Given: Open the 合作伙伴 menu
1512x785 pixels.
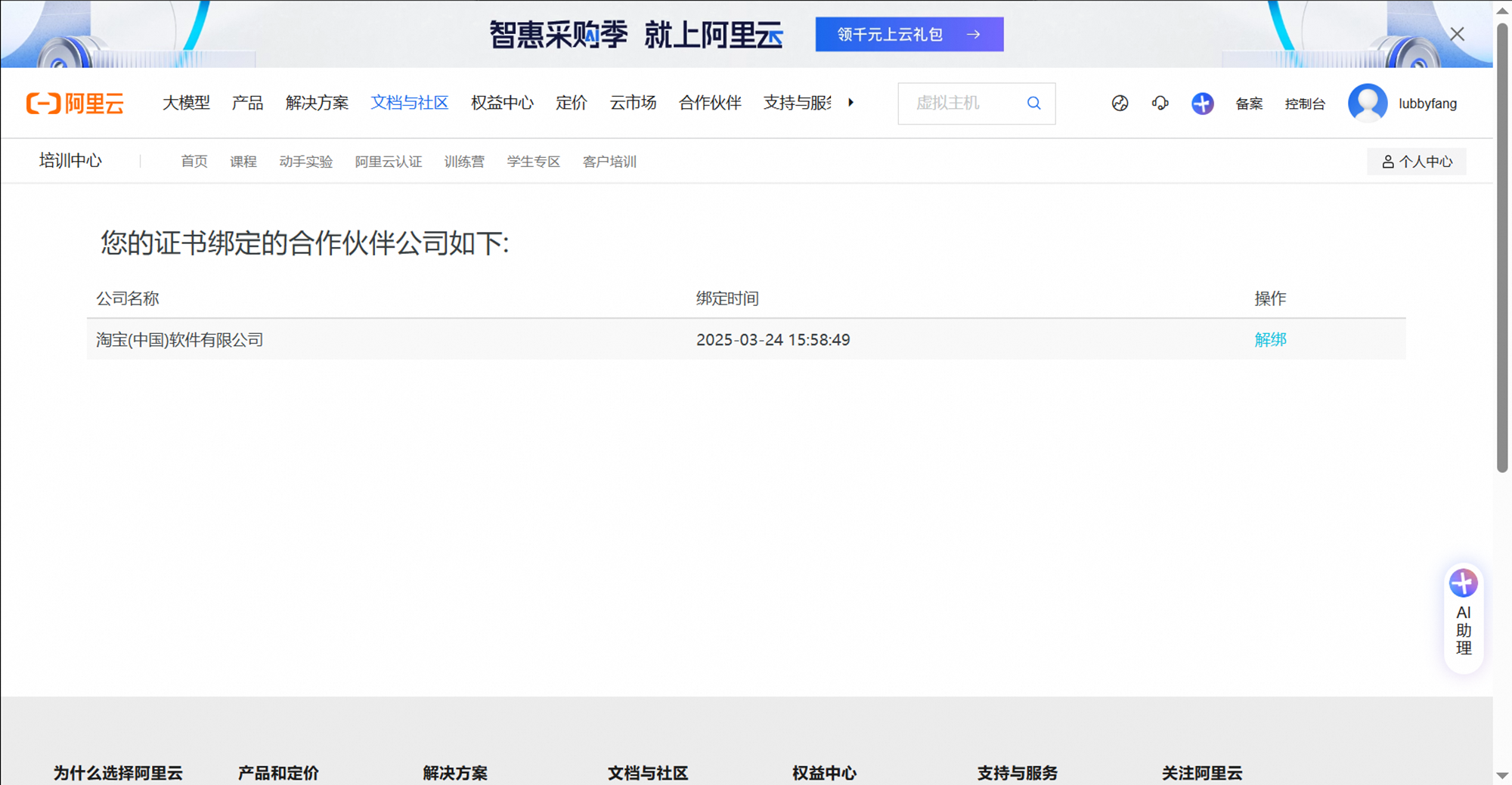Looking at the screenshot, I should click(x=710, y=103).
